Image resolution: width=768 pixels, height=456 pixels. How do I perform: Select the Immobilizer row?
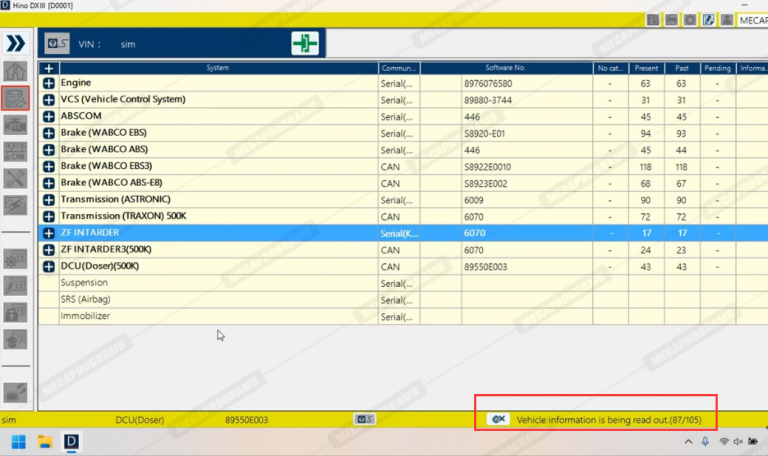point(403,316)
